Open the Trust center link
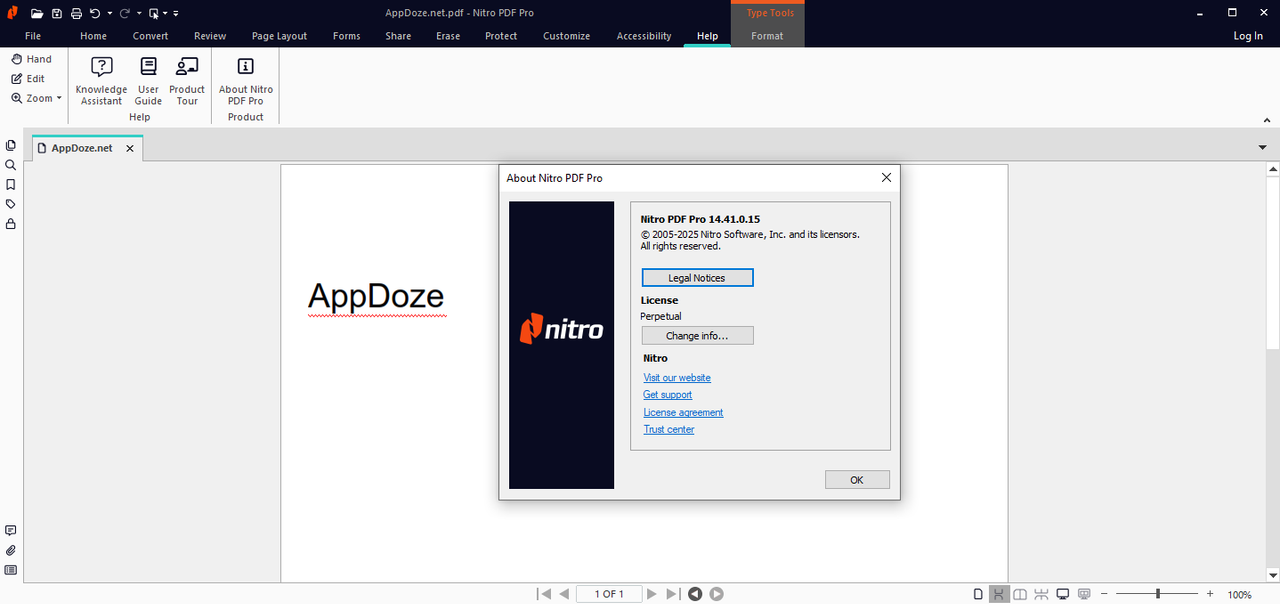1280x604 pixels. pyautogui.click(x=669, y=429)
